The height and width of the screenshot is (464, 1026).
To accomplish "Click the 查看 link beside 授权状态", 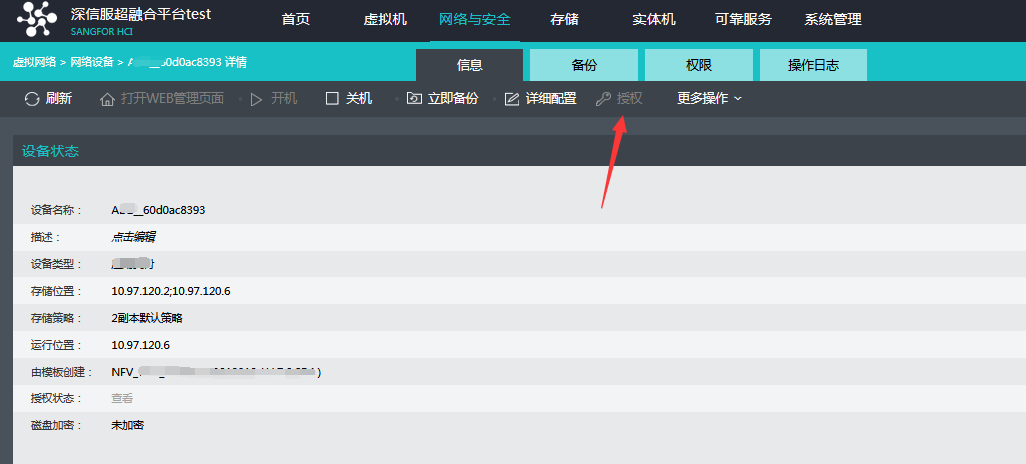I will (122, 398).
